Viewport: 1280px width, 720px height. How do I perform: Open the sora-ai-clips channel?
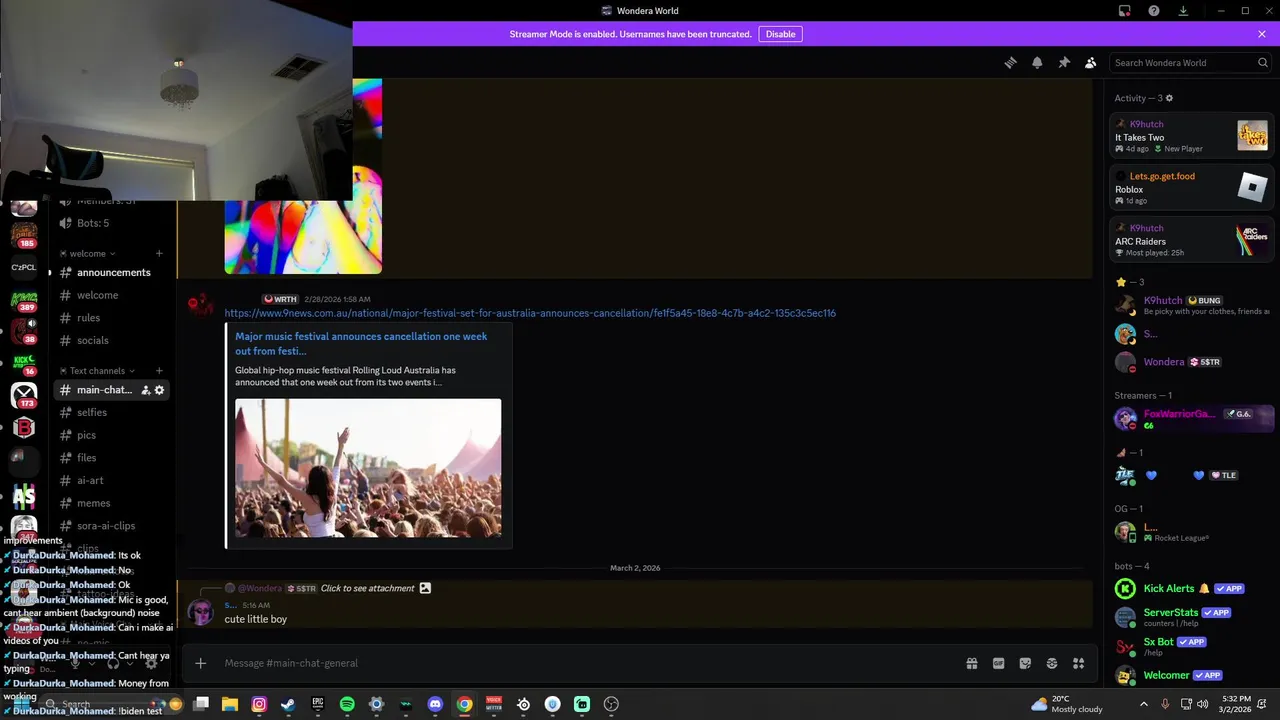(x=112, y=526)
